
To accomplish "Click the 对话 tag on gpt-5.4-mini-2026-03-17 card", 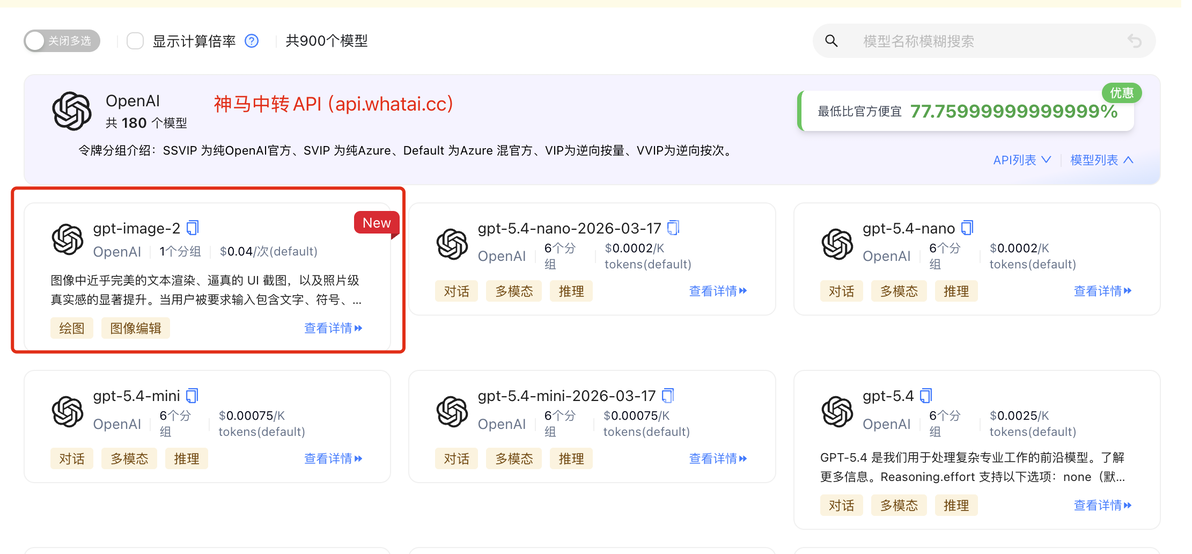I will 456,459.
